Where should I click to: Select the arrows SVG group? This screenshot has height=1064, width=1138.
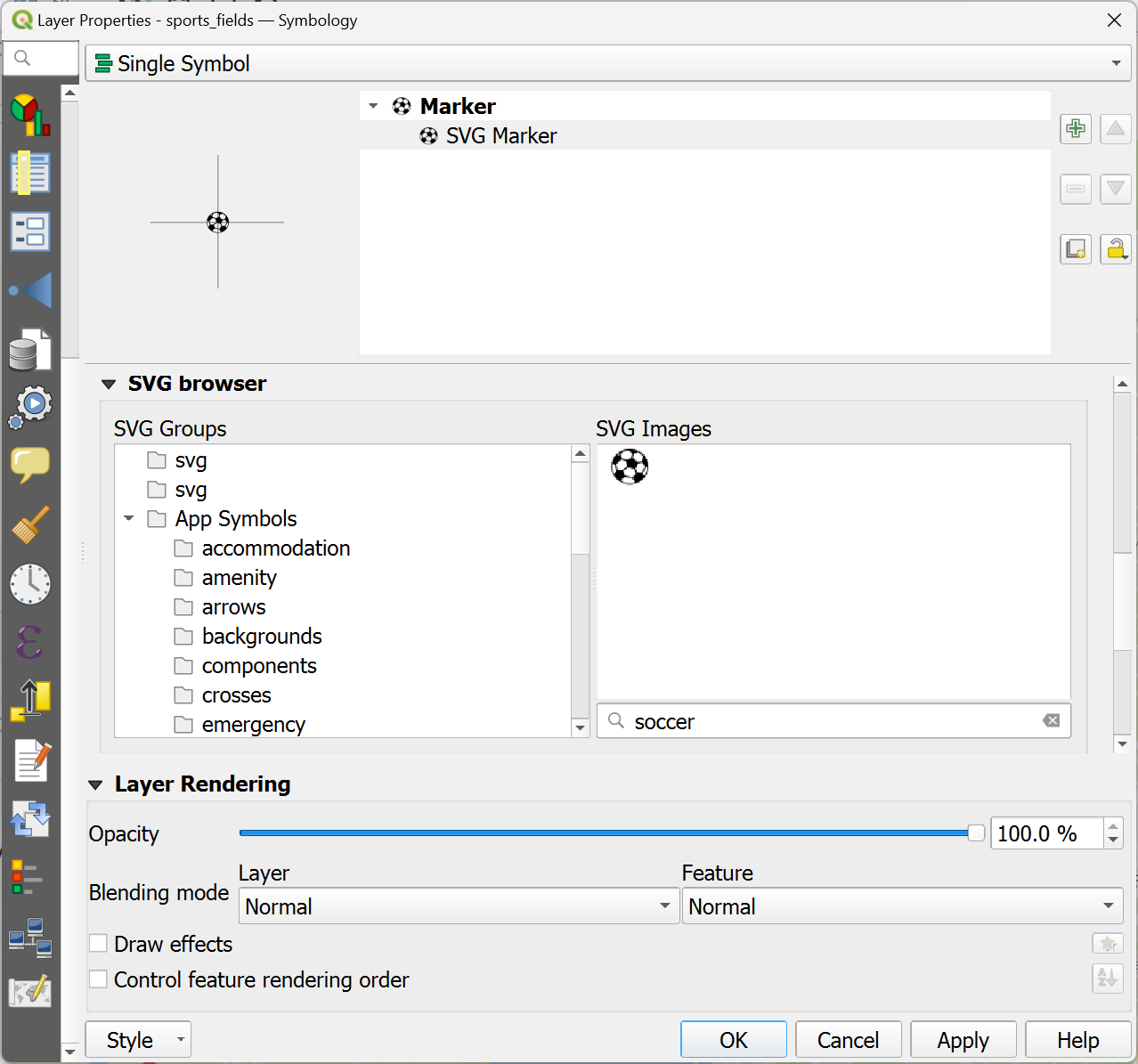(x=233, y=606)
